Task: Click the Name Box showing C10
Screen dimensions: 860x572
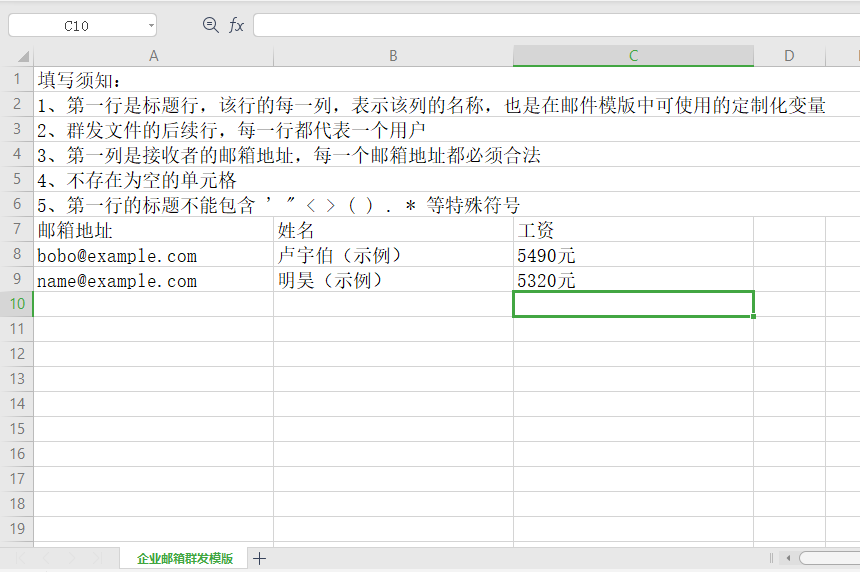Action: [x=76, y=26]
